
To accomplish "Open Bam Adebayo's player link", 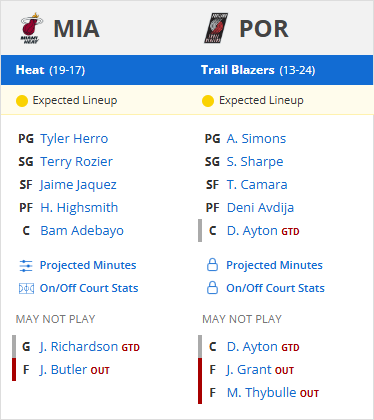I will click(x=82, y=231).
